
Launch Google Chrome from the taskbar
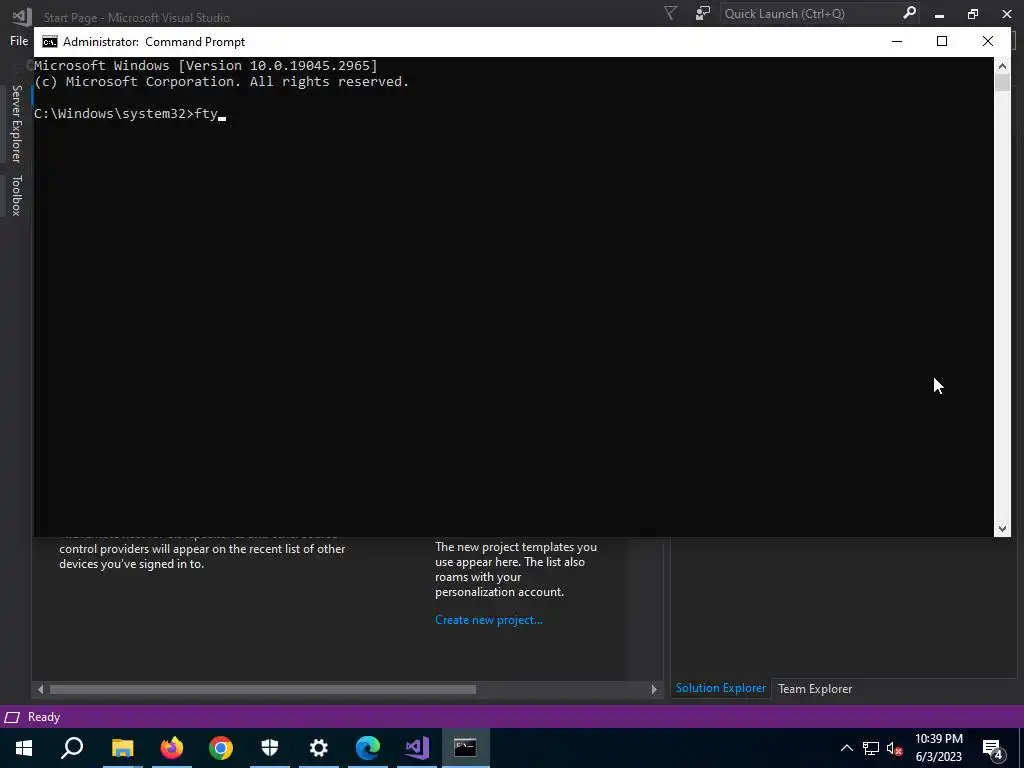click(221, 748)
